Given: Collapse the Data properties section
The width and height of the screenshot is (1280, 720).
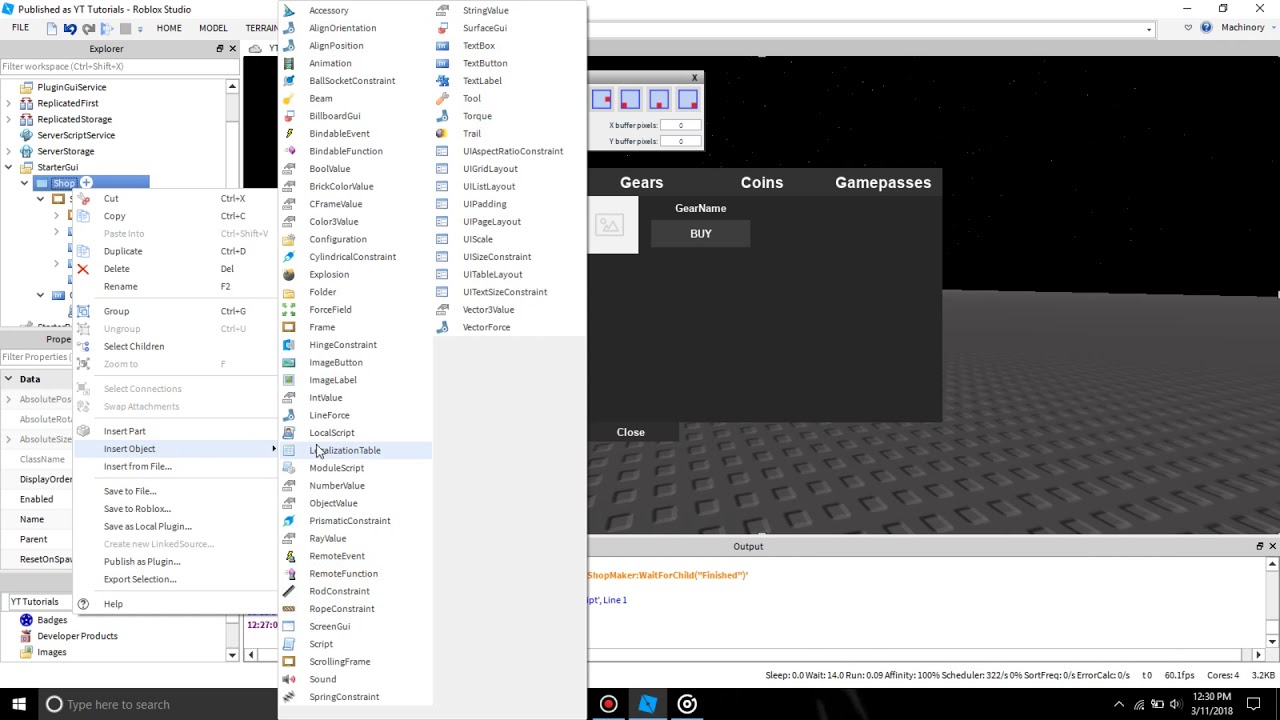Looking at the screenshot, I should 8,379.
